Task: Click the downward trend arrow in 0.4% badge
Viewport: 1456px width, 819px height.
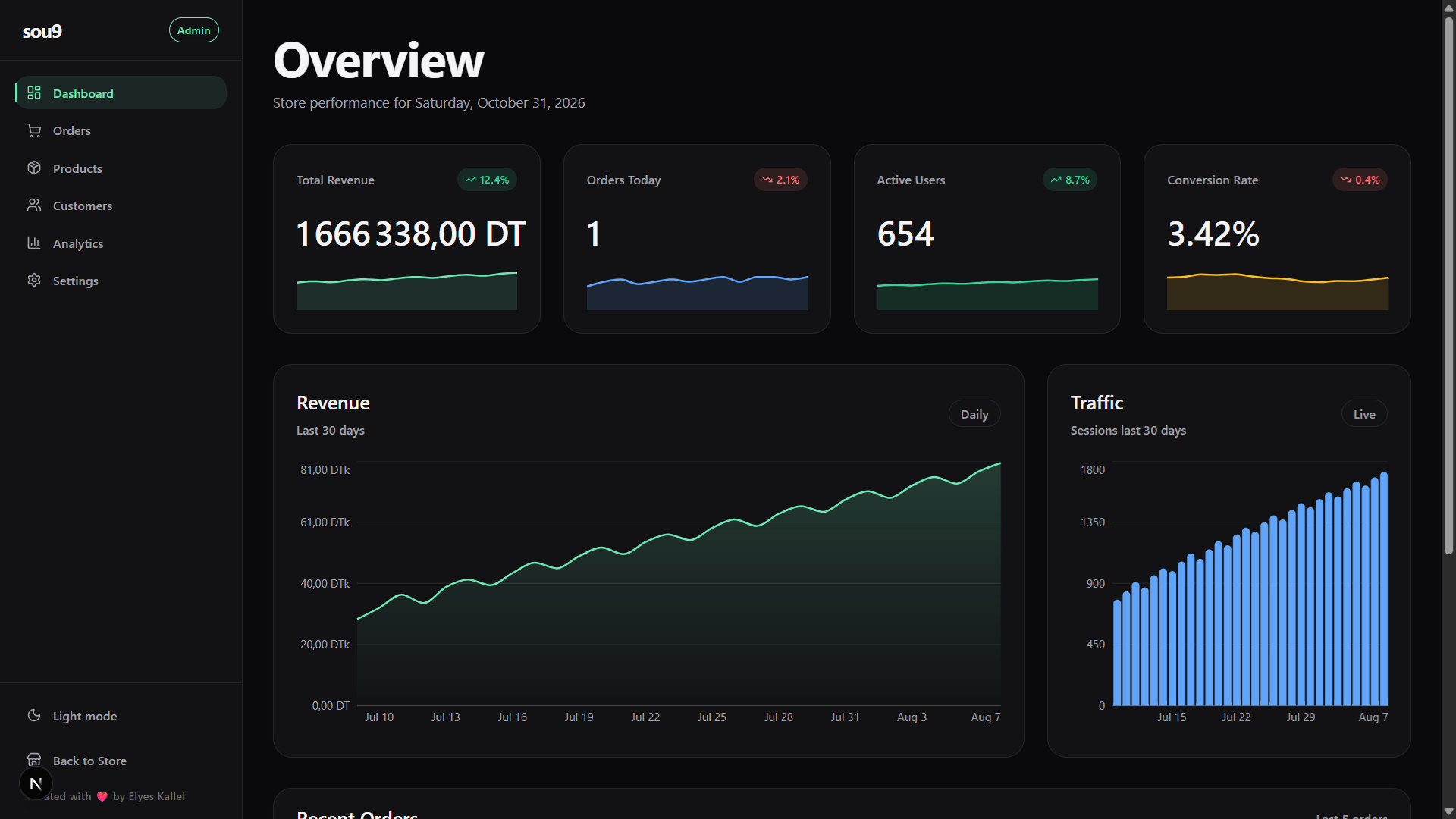Action: (1346, 180)
